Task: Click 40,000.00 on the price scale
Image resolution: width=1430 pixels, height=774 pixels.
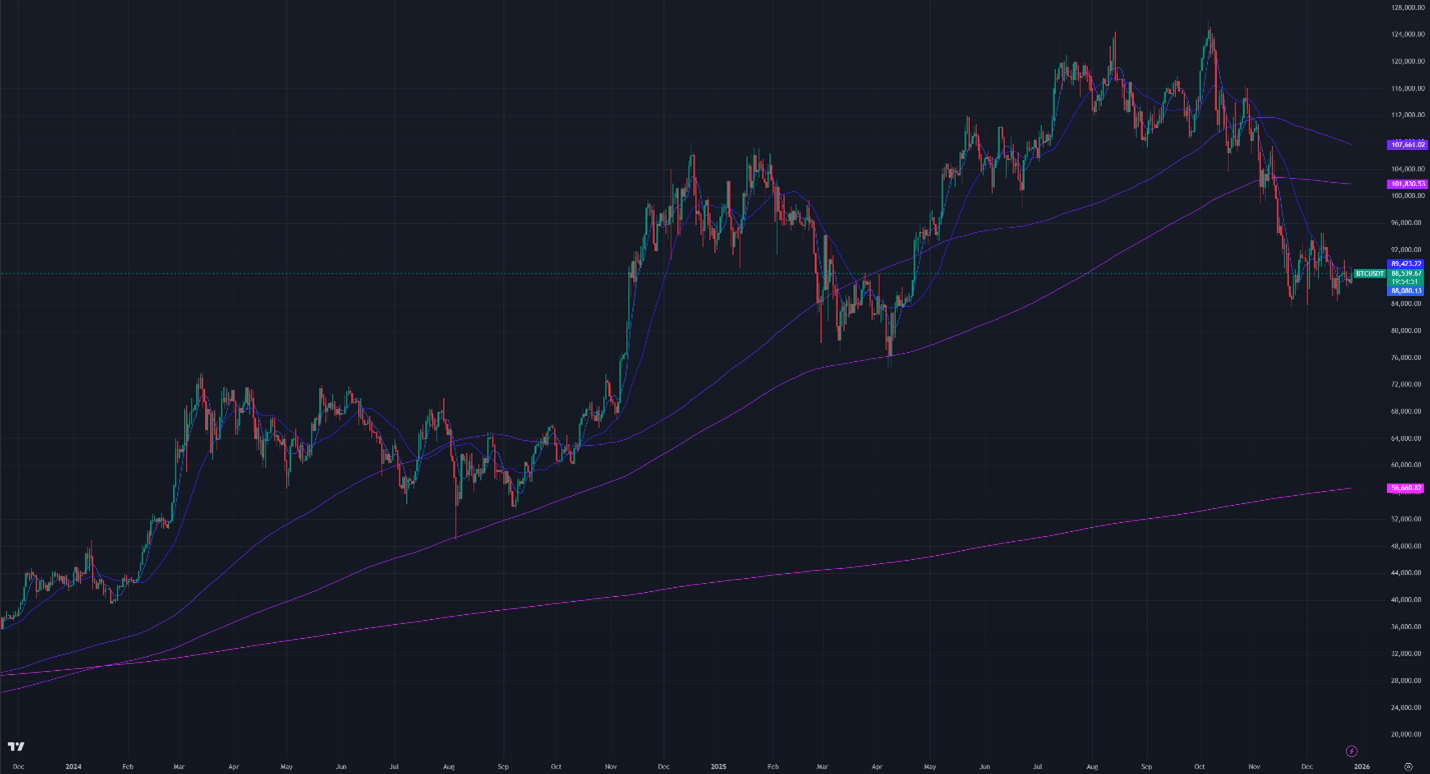Action: 1406,601
